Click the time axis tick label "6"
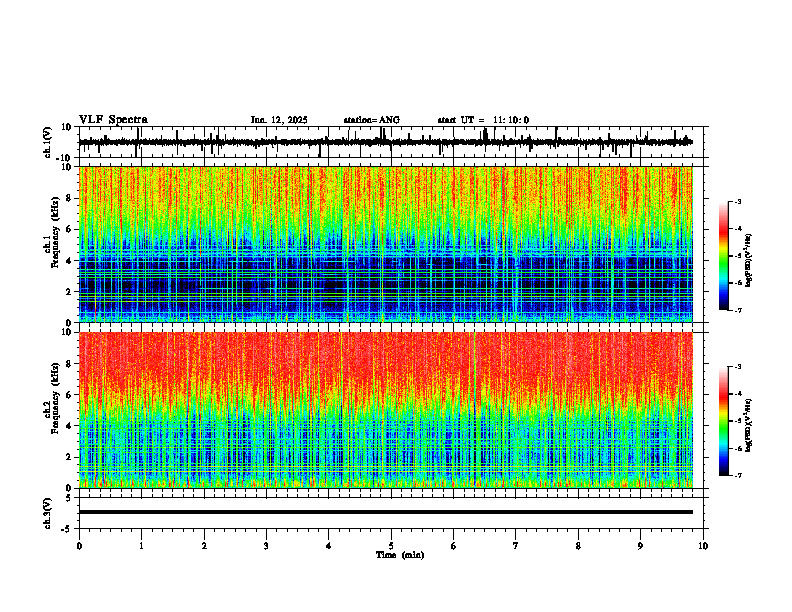The image size is (792, 612). pyautogui.click(x=454, y=546)
